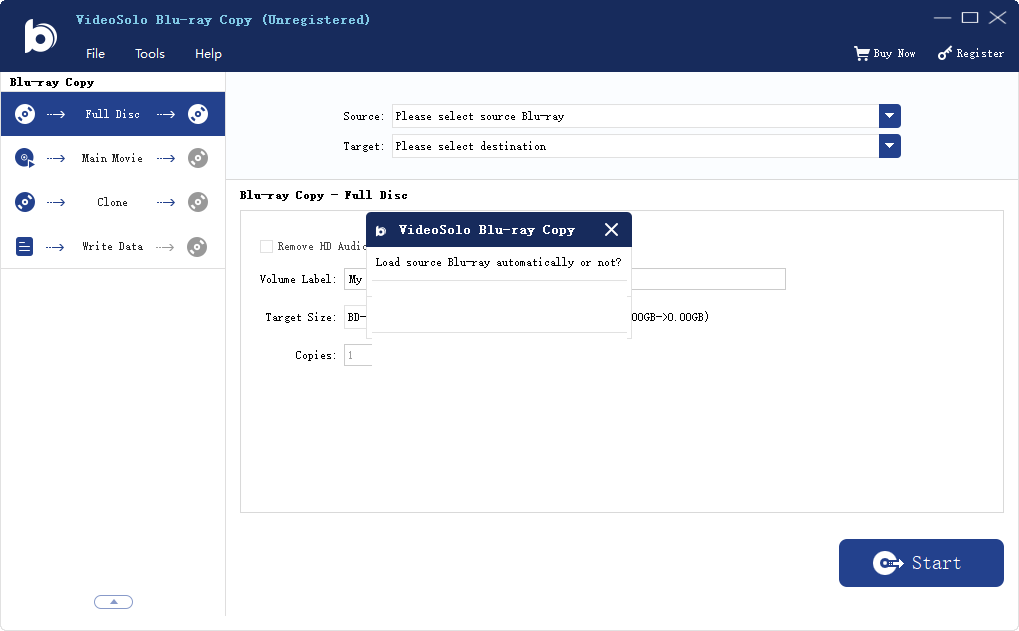Viewport: 1019px width, 631px height.
Task: Click the Full Disc source disc icon
Action: [x=25, y=114]
